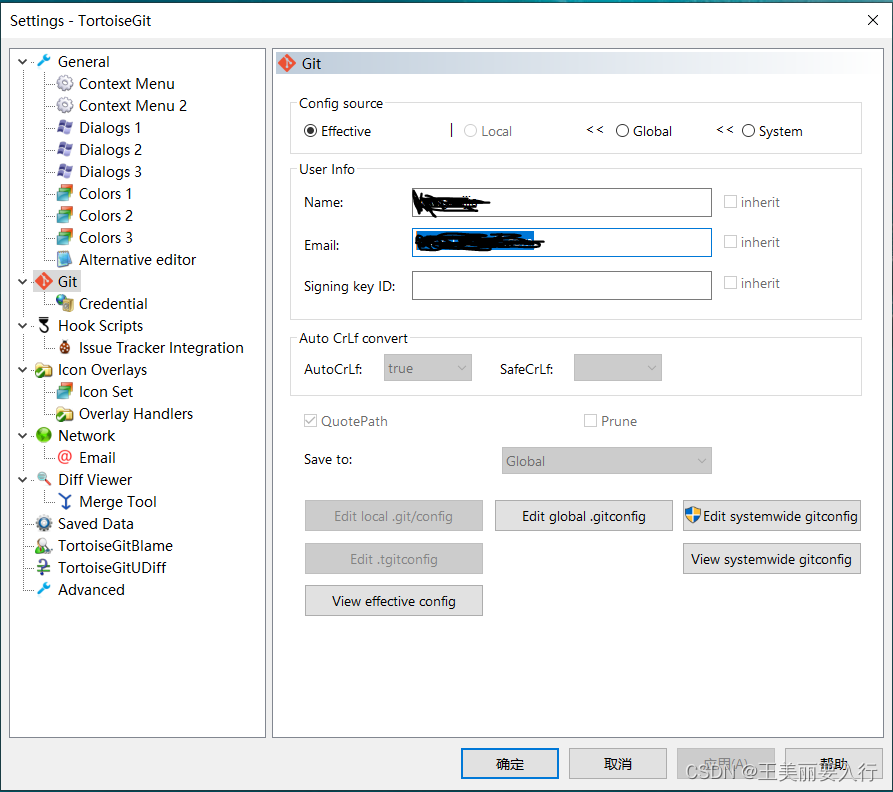Click the 取消 Cancel button
This screenshot has width=893, height=792.
pyautogui.click(x=618, y=764)
